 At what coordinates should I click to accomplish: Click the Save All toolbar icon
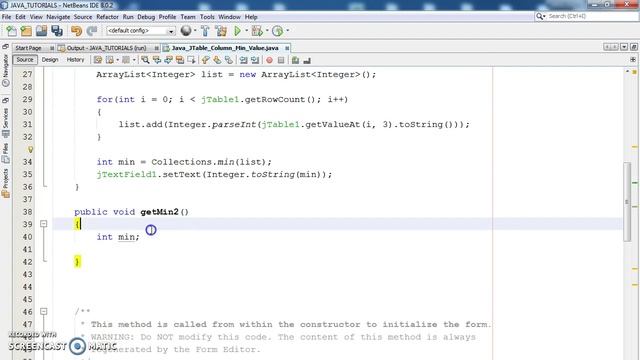coord(57,31)
